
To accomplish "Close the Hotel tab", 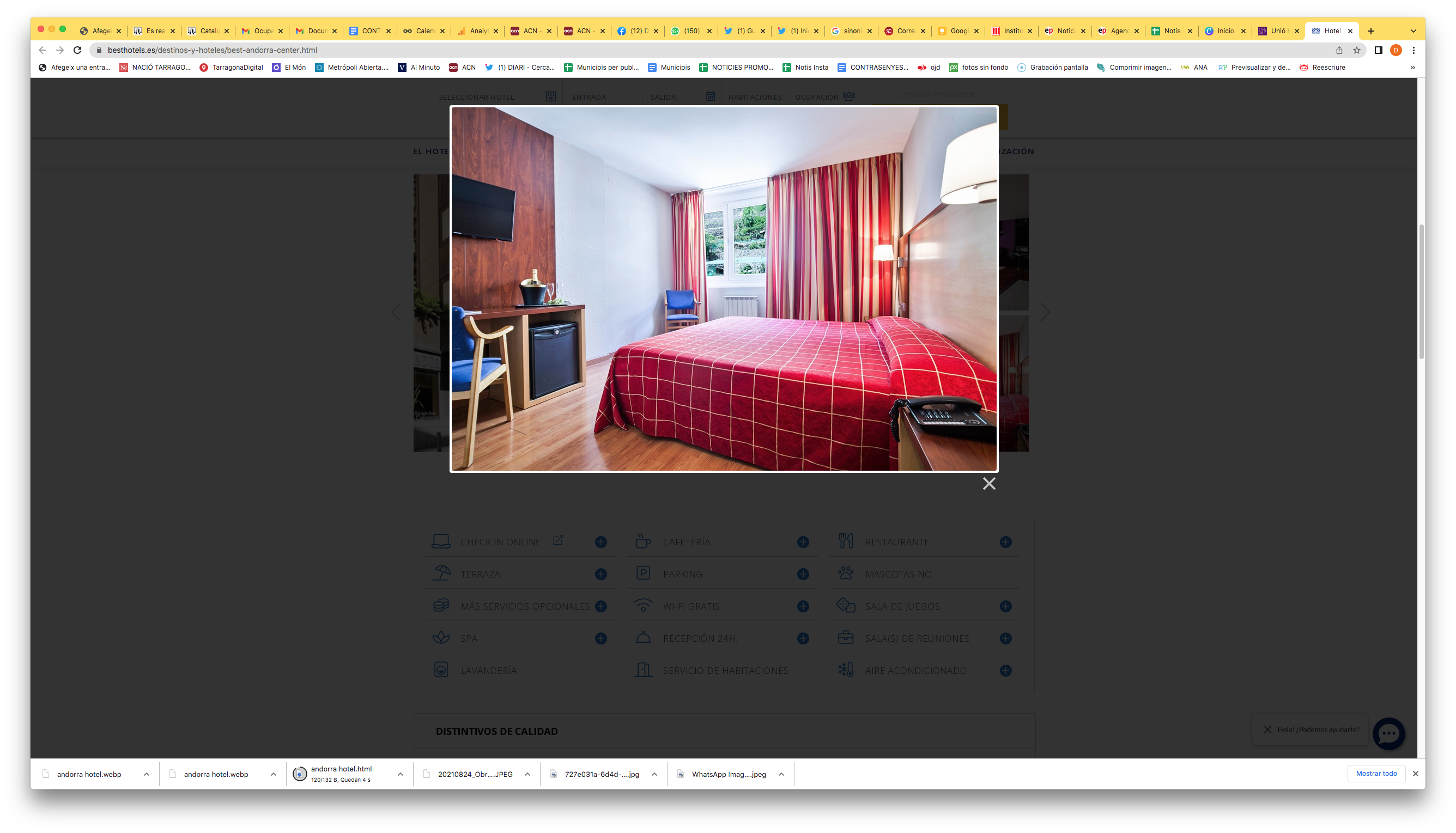I will pos(1350,31).
